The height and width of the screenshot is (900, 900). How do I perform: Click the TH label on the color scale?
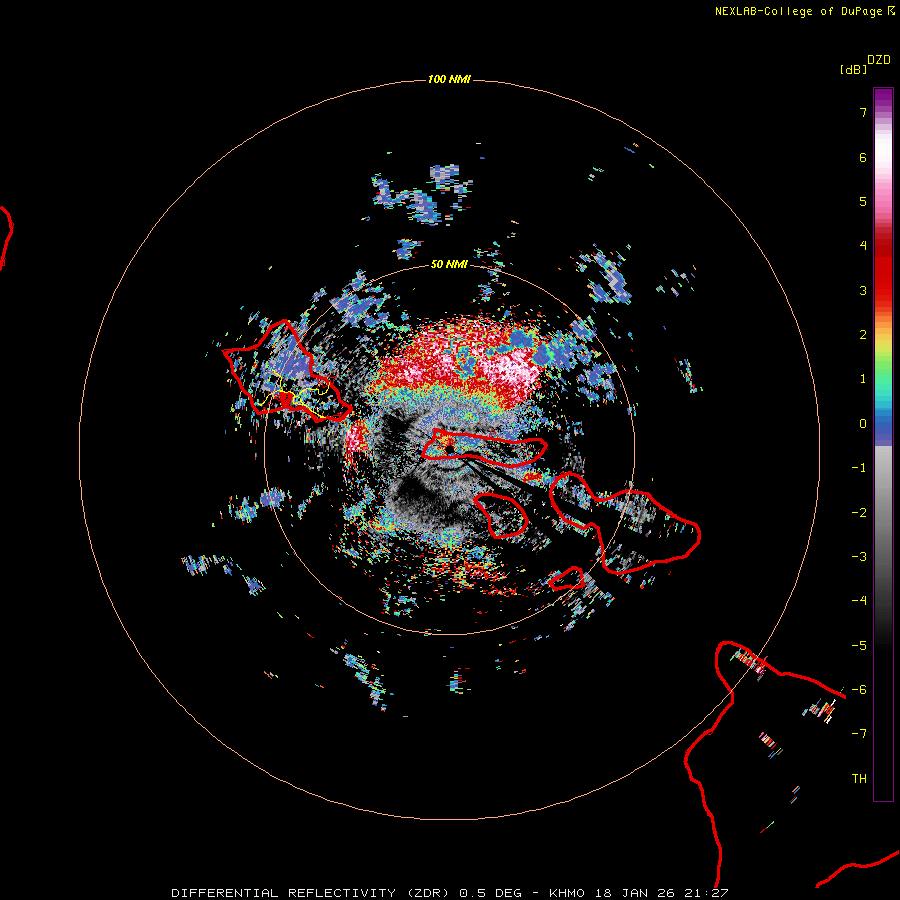click(x=859, y=779)
